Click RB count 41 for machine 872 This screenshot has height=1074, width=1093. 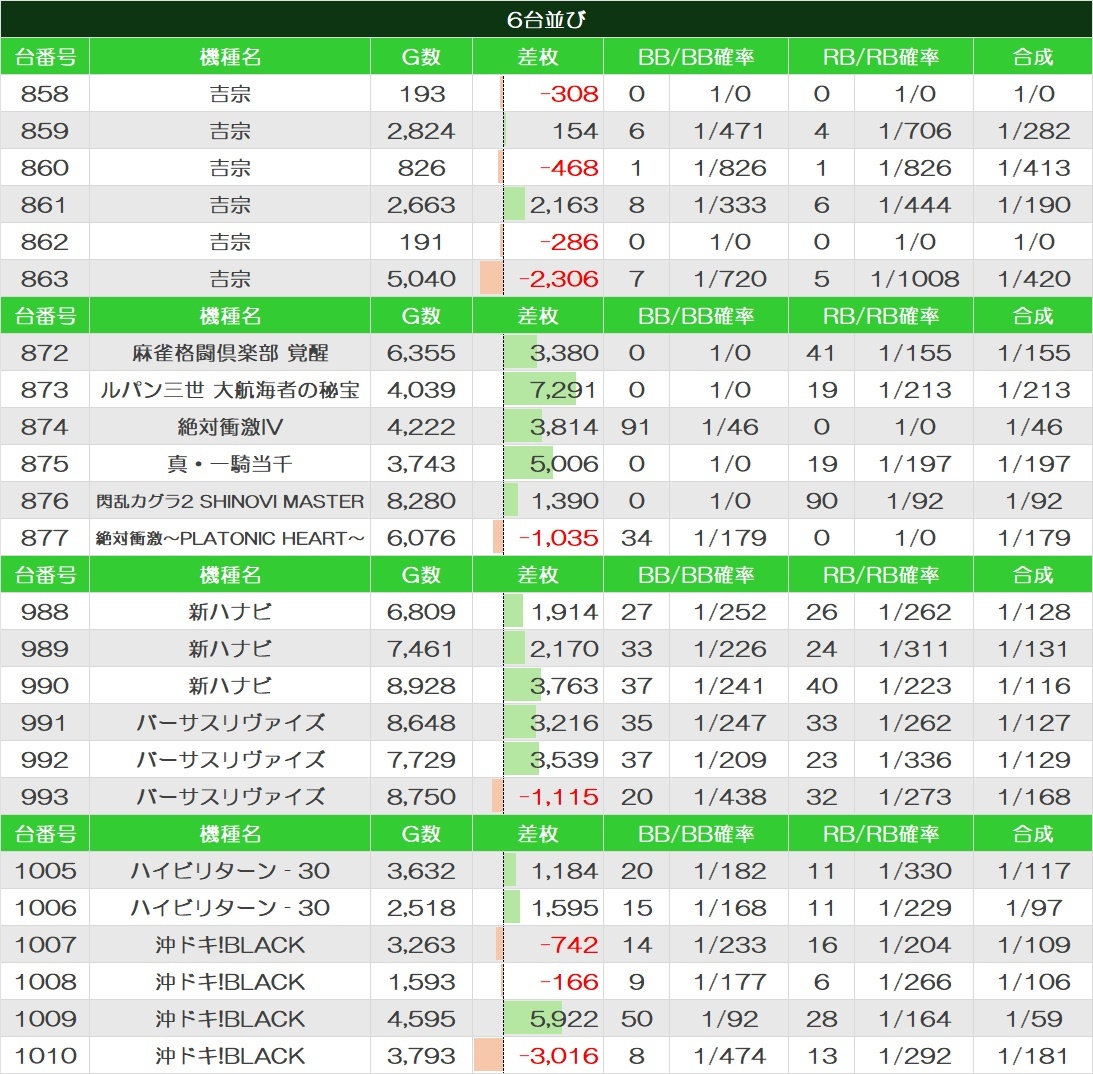[820, 353]
